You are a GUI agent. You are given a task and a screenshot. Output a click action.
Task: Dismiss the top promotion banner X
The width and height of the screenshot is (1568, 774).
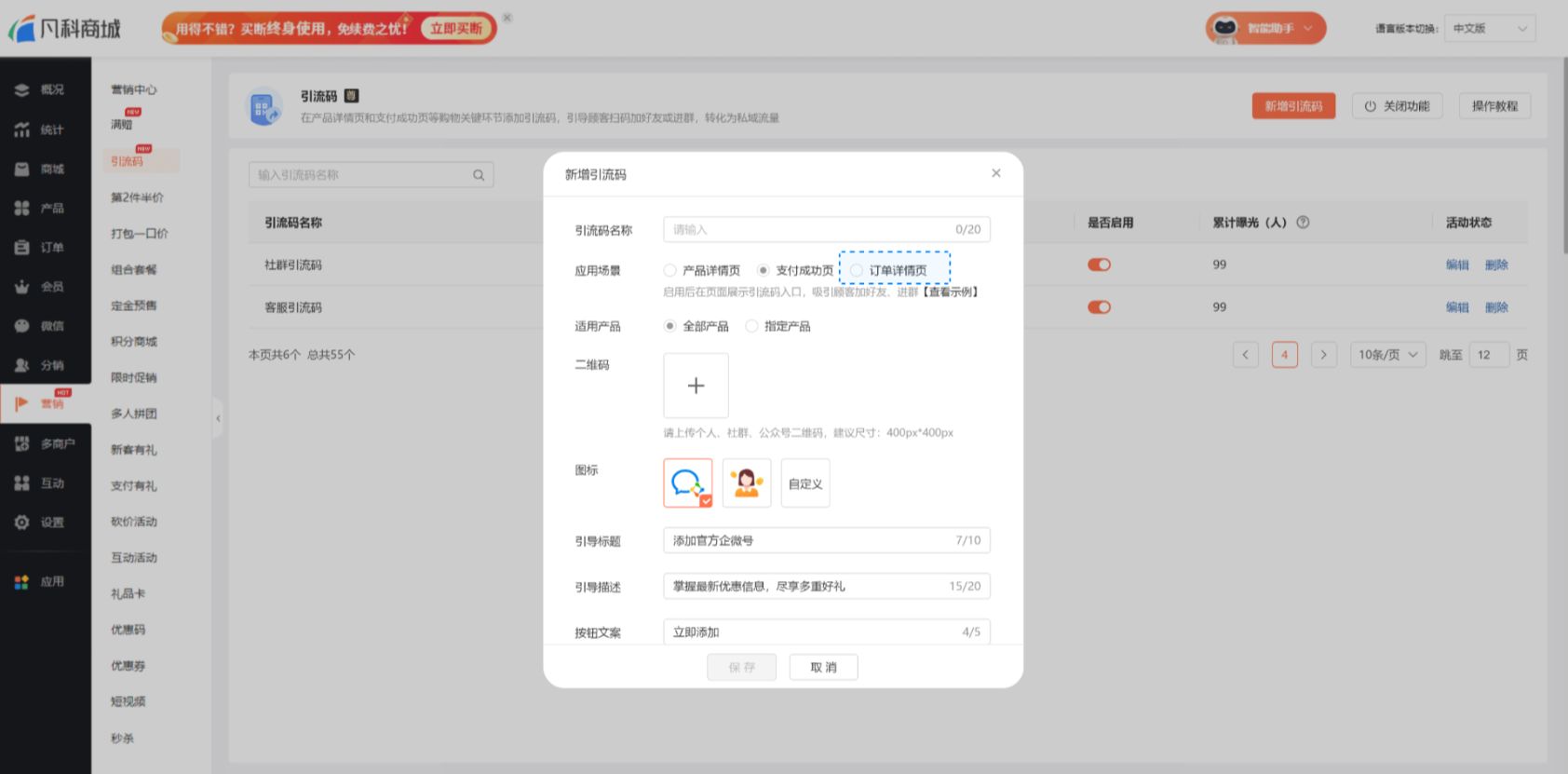point(507,18)
